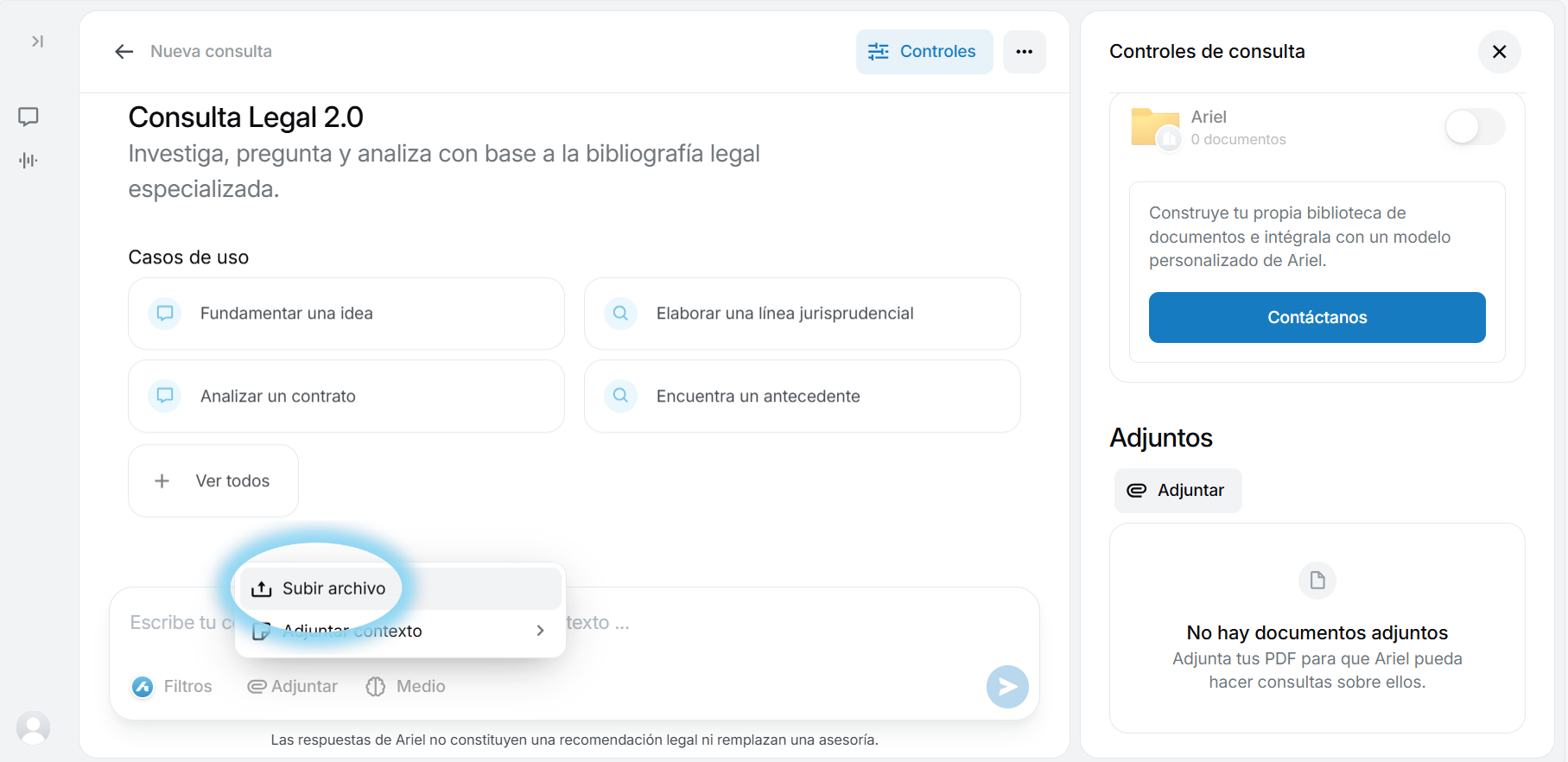Toggle the Controles panel button
The height and width of the screenshot is (762, 1568).
(924, 52)
